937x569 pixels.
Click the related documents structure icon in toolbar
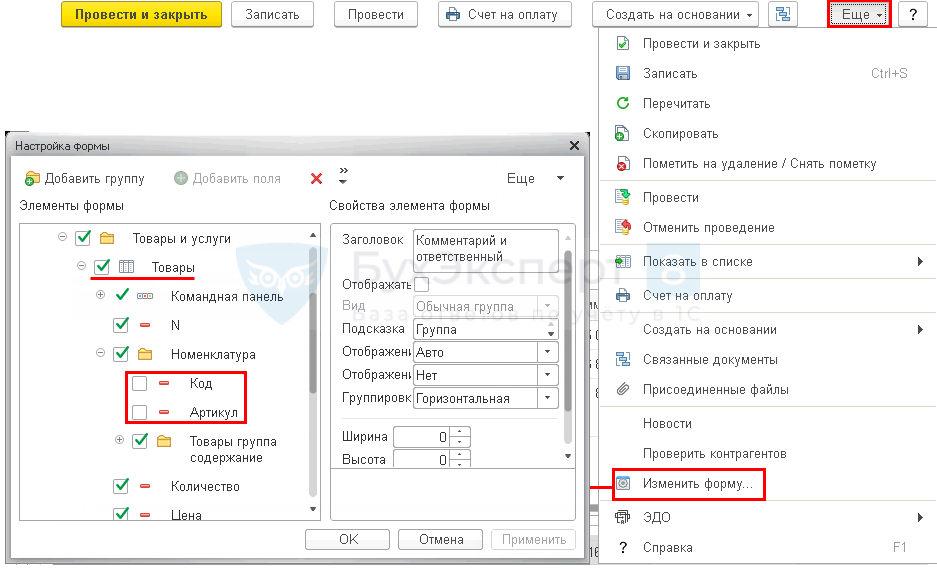point(783,15)
